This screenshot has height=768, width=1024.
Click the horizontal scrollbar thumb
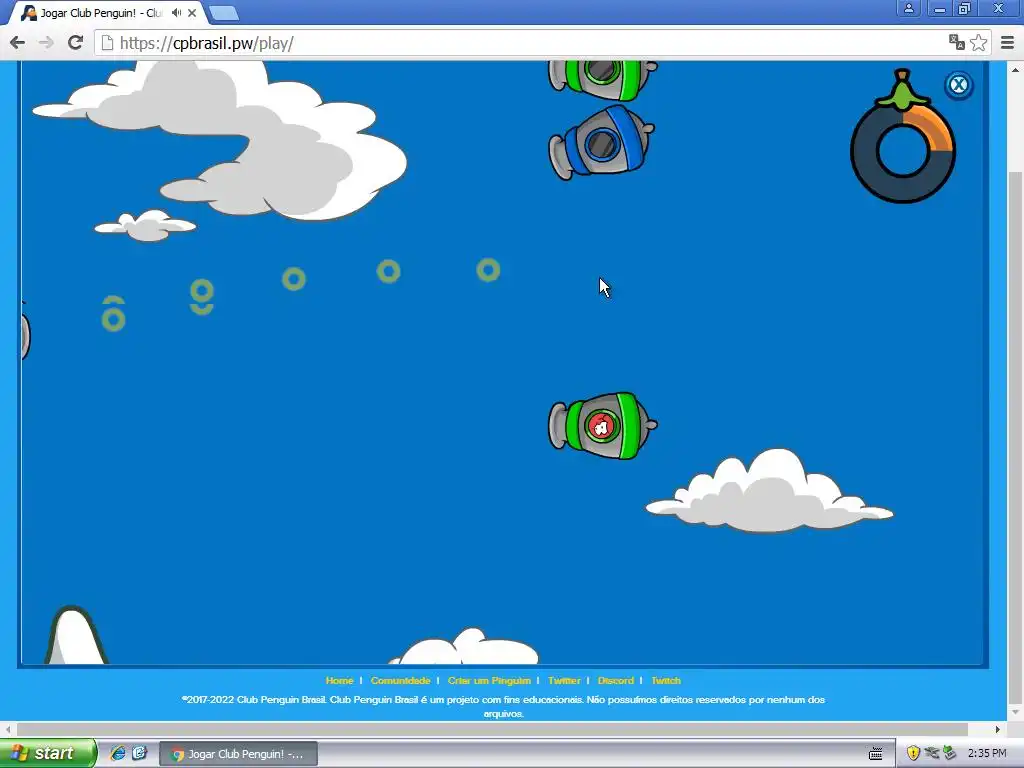[x=492, y=729]
